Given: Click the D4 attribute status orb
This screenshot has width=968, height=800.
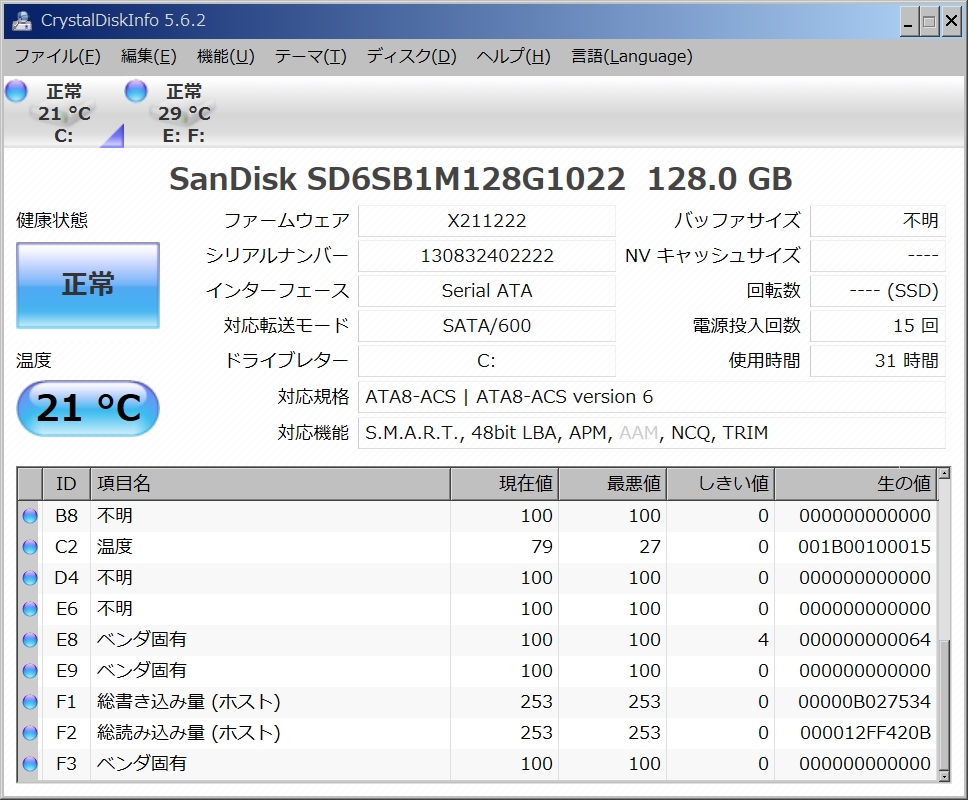Looking at the screenshot, I should click(x=30, y=578).
